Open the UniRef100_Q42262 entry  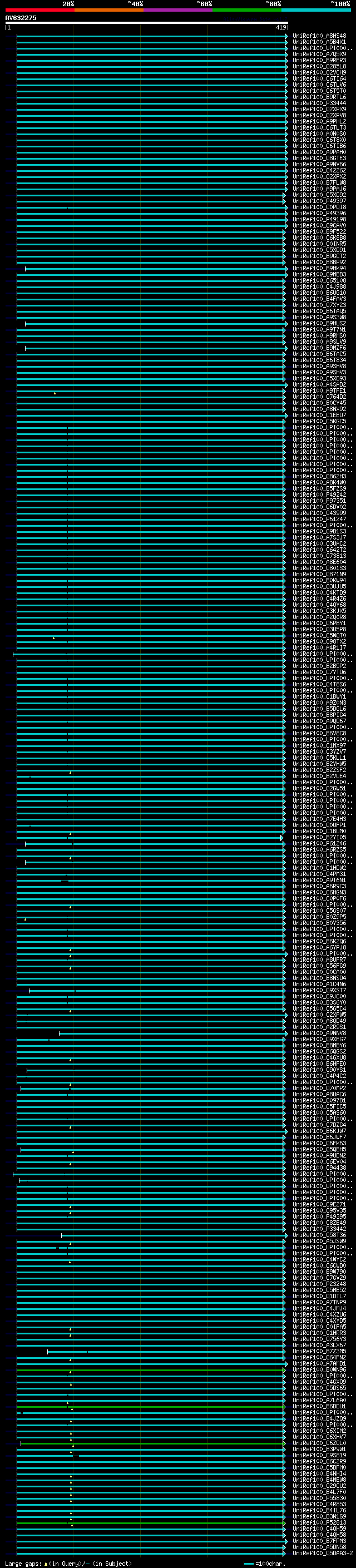(319, 170)
